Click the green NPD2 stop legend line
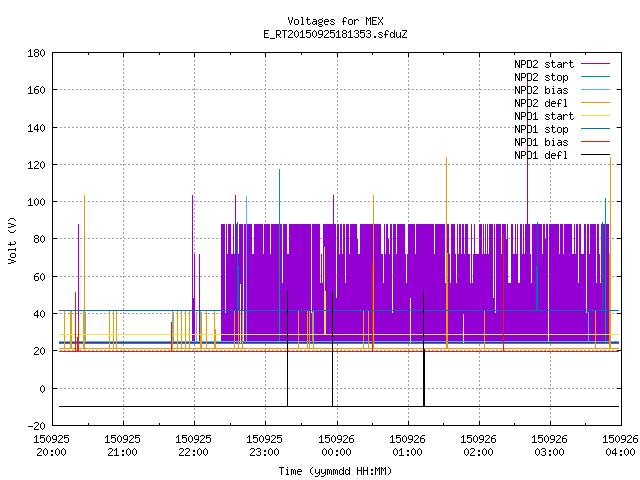This screenshot has height=480, width=640. (x=595, y=76)
